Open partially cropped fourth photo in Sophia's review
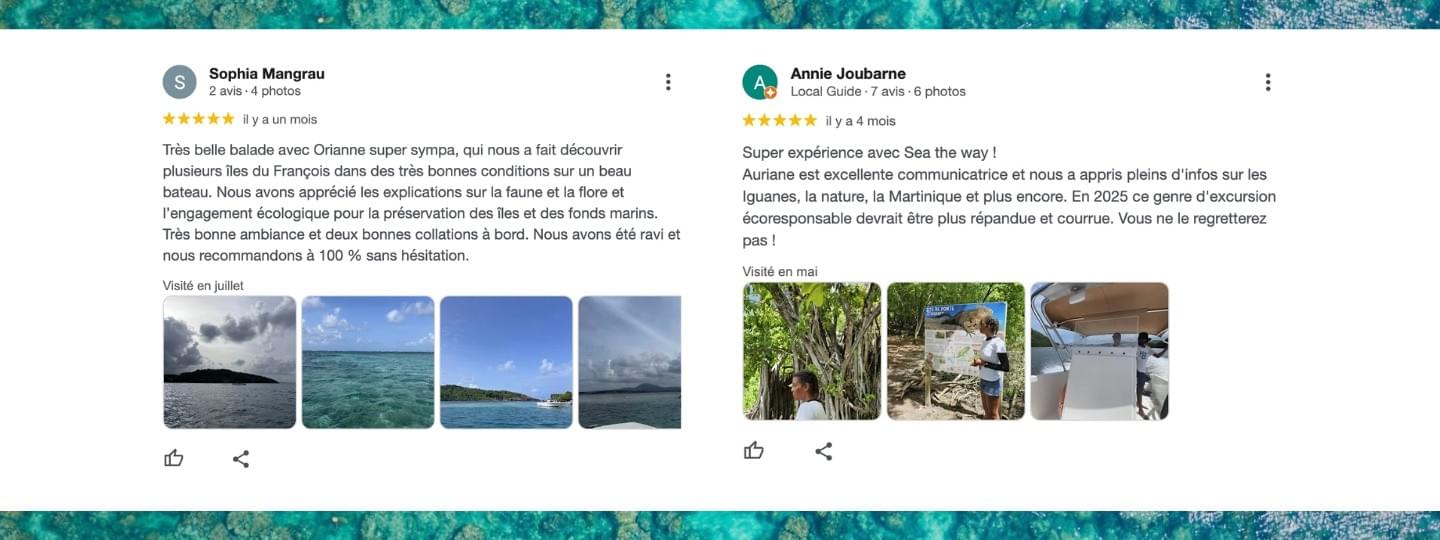The width and height of the screenshot is (1440, 540). coord(630,362)
